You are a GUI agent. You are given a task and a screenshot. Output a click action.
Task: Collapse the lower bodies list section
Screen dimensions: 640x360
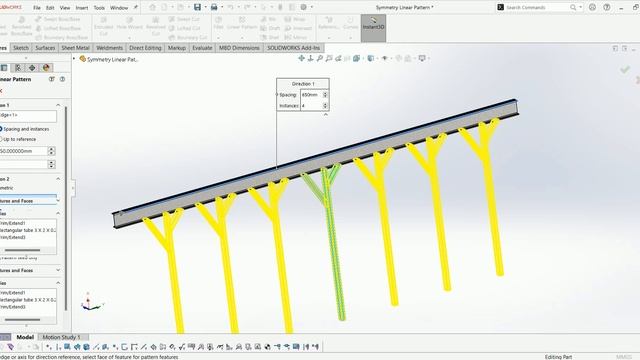(x=58, y=283)
